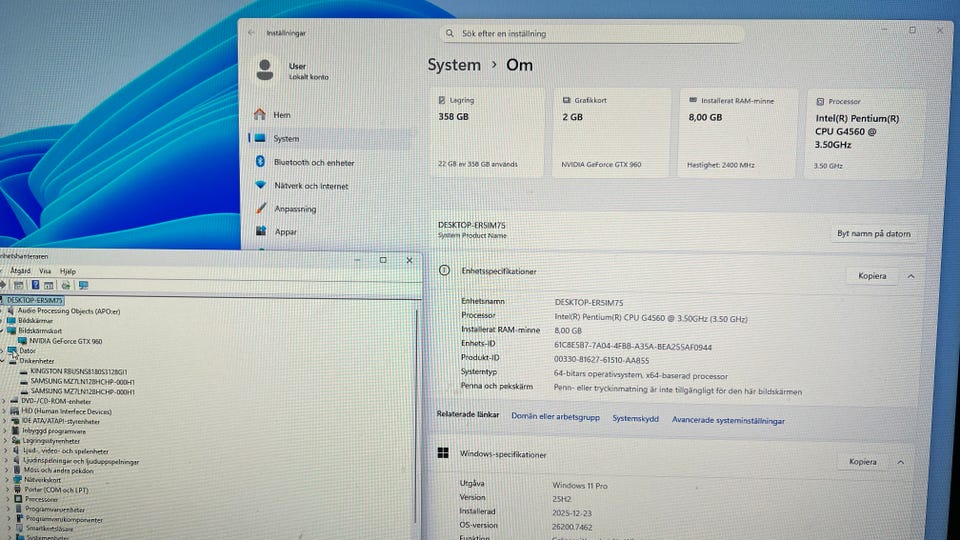960x540 pixels.
Task: Open the Hjälp menu in Device Manager
Action: 68,271
